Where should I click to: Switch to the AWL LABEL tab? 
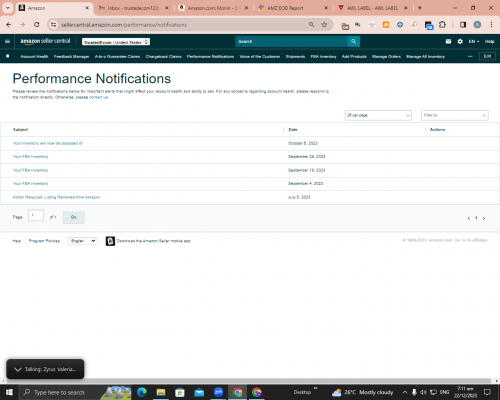(373, 8)
